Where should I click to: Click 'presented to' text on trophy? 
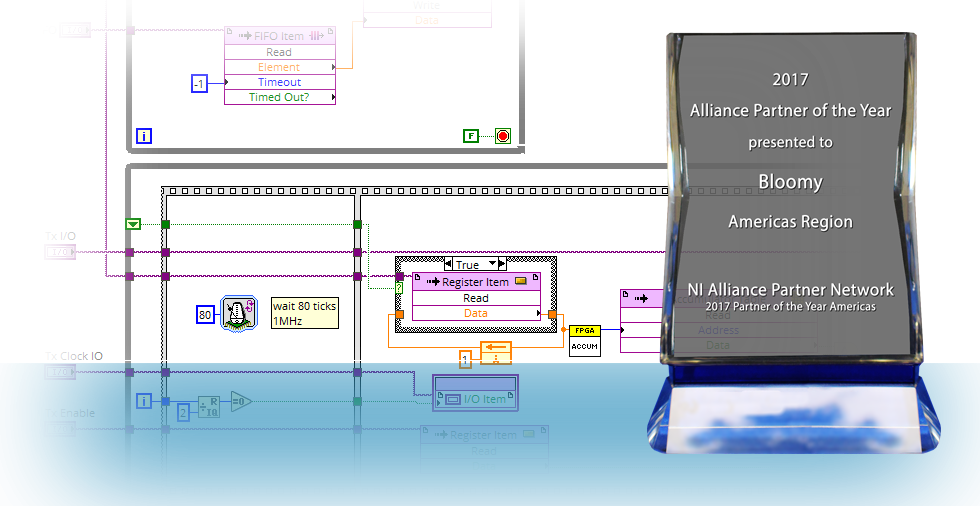(791, 142)
